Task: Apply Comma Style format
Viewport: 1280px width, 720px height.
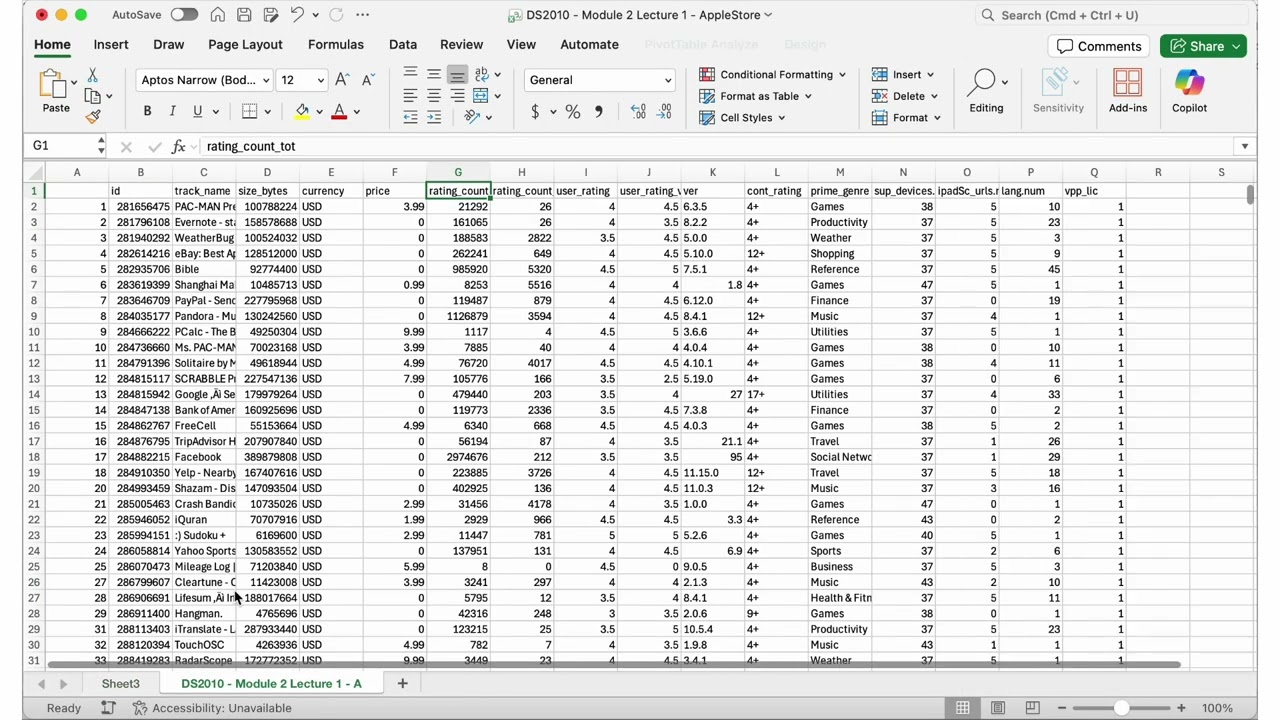Action: (x=598, y=112)
